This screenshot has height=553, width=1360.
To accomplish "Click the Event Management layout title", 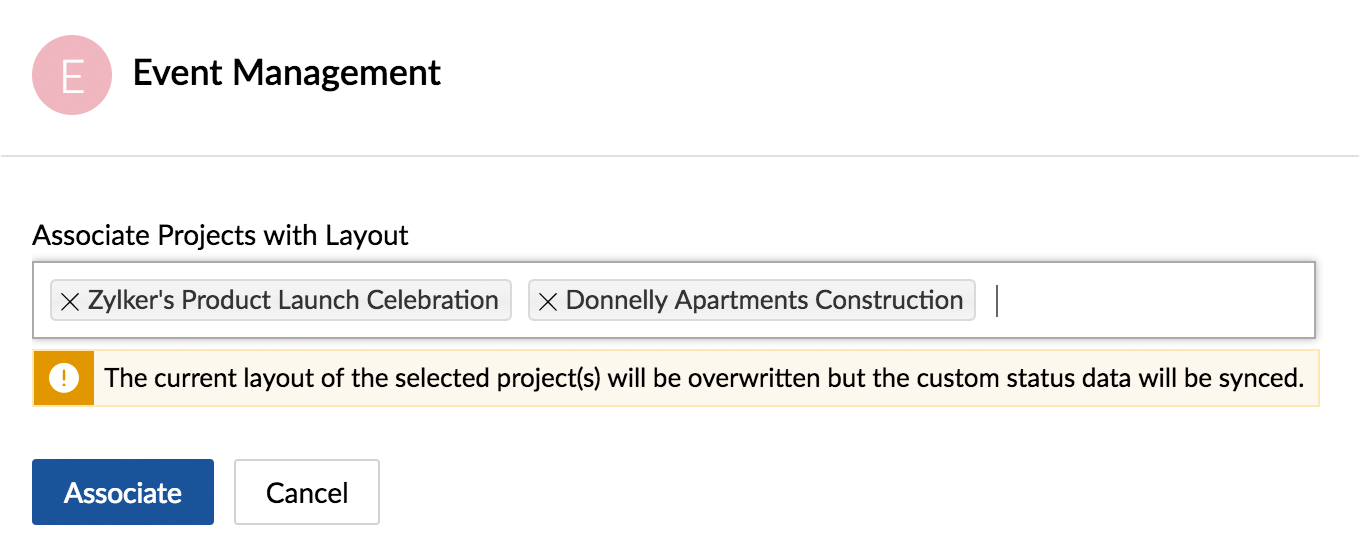I will (287, 73).
